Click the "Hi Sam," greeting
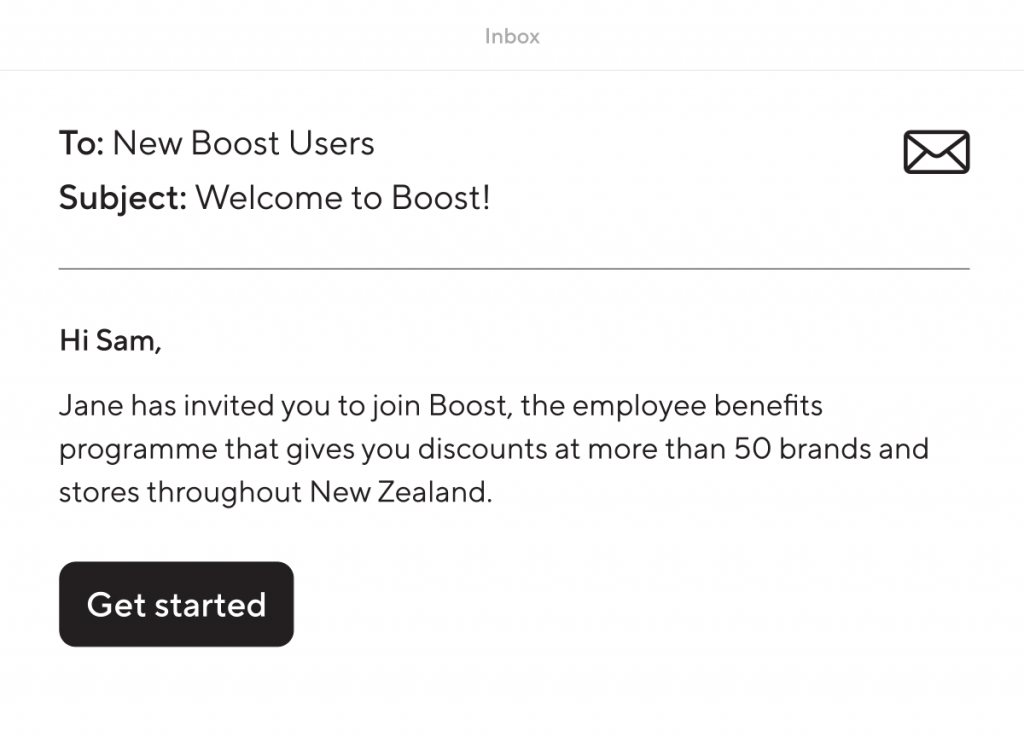The height and width of the screenshot is (737, 1024). (110, 341)
